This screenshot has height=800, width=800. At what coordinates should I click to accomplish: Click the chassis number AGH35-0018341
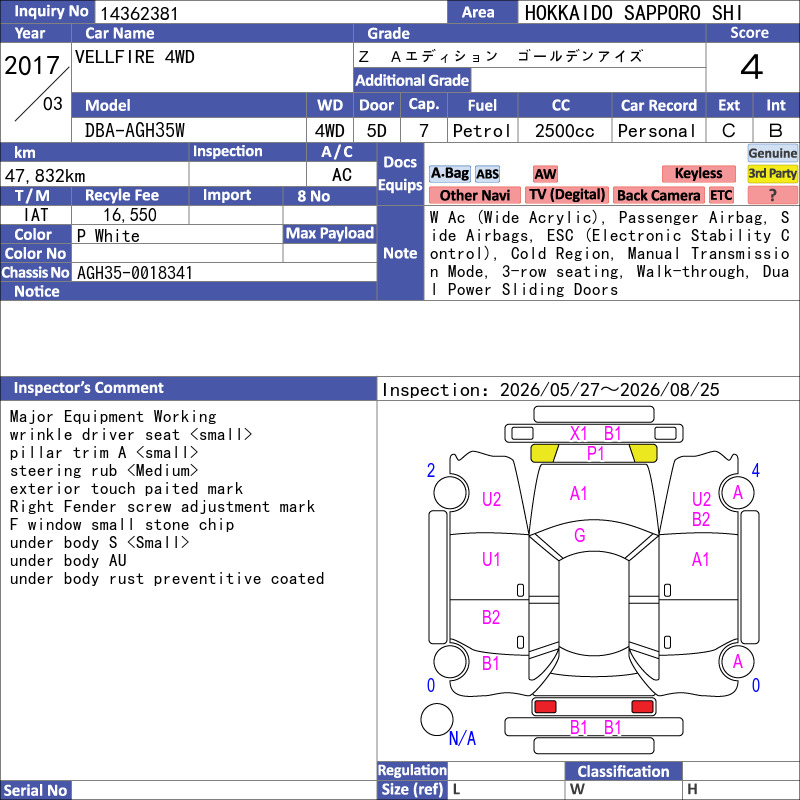tap(135, 273)
